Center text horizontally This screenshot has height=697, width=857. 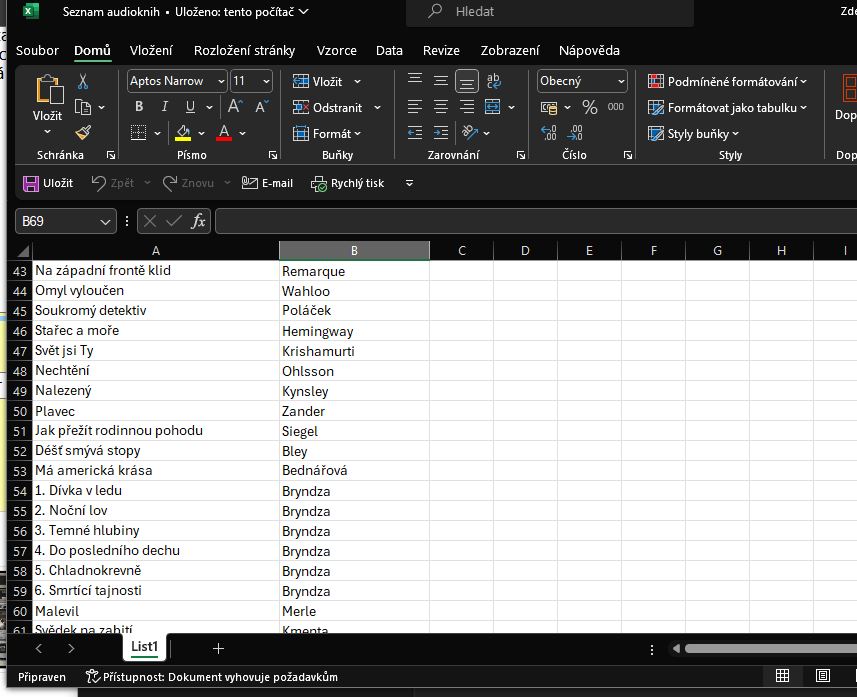click(x=441, y=107)
